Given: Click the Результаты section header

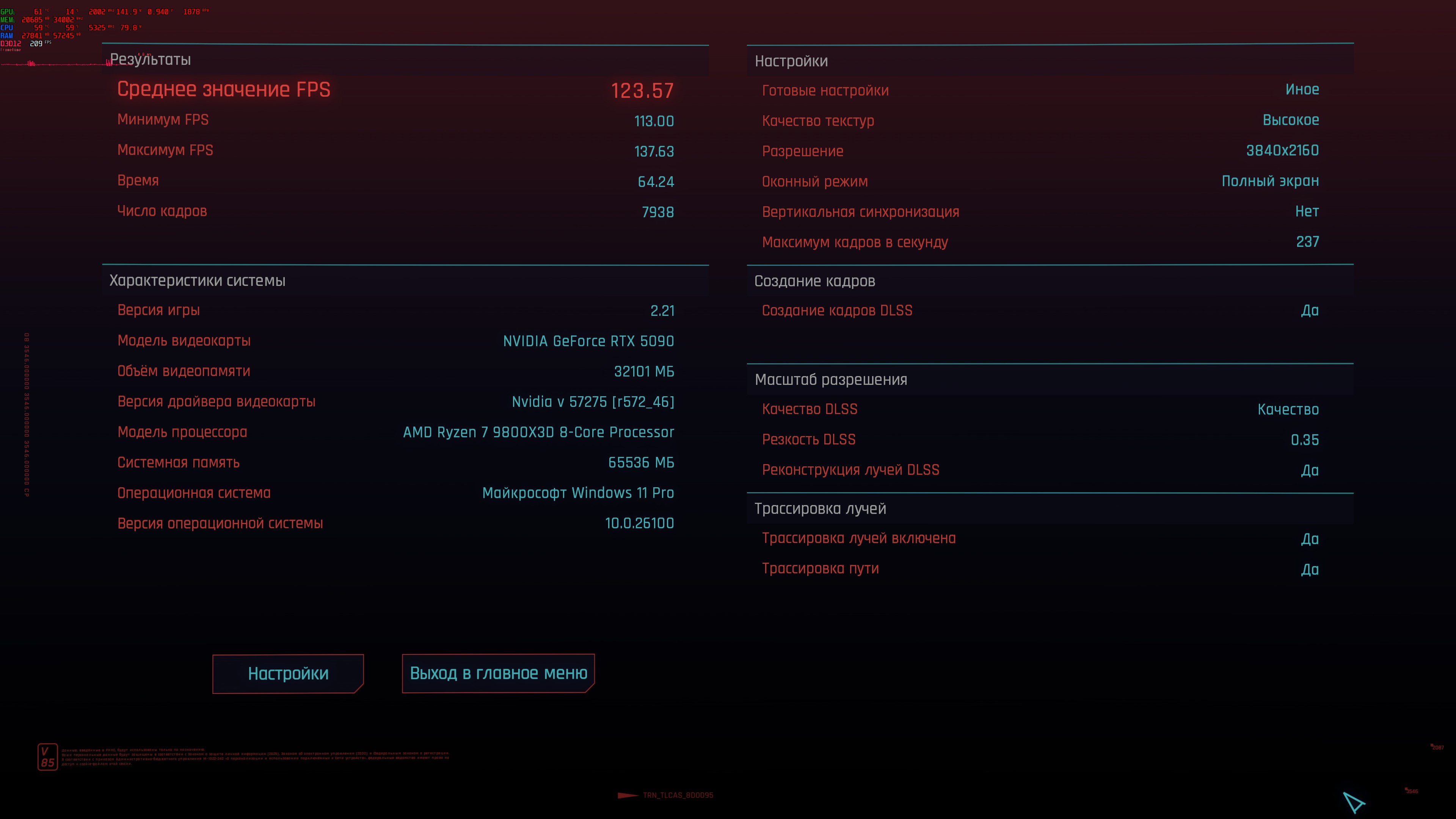Looking at the screenshot, I should point(151,60).
